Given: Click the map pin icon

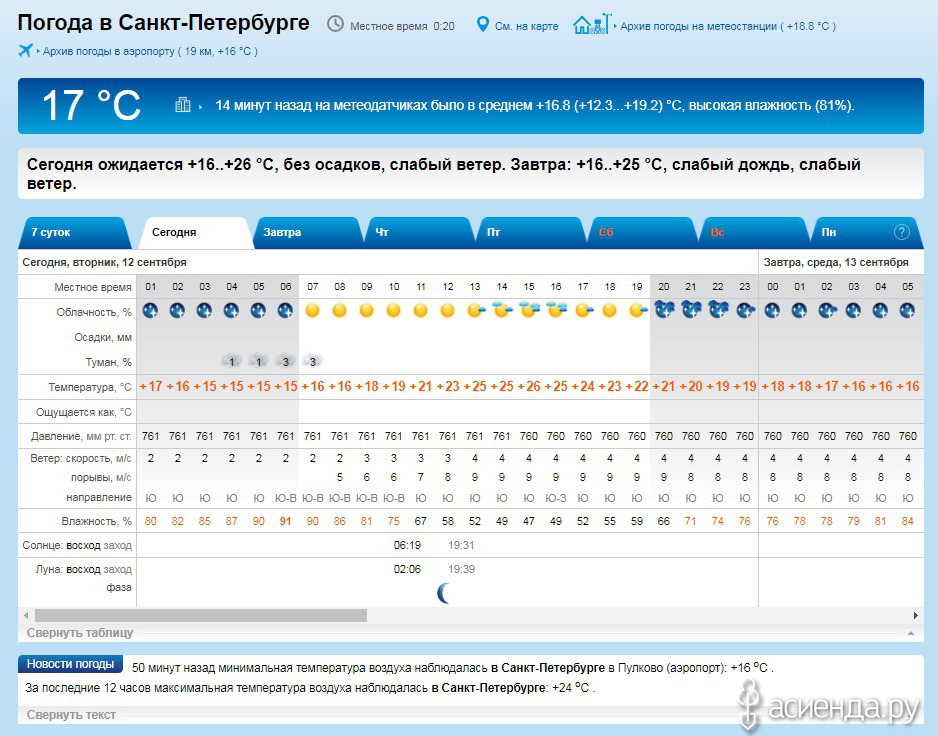Looking at the screenshot, I should (x=482, y=25).
